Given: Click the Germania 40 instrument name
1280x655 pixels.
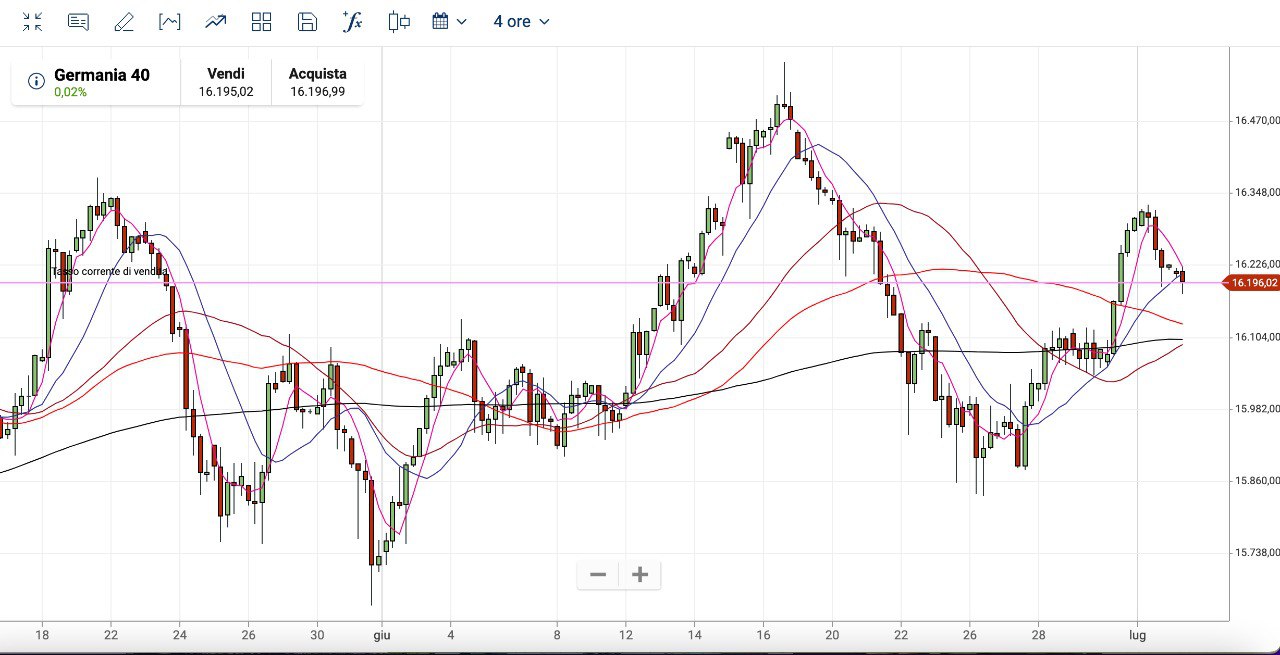Looking at the screenshot, I should tap(101, 75).
